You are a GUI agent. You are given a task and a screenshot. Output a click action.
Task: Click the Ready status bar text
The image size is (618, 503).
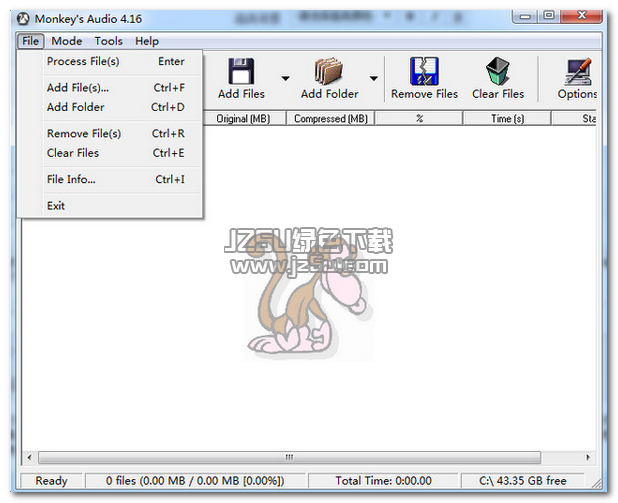pyautogui.click(x=51, y=481)
